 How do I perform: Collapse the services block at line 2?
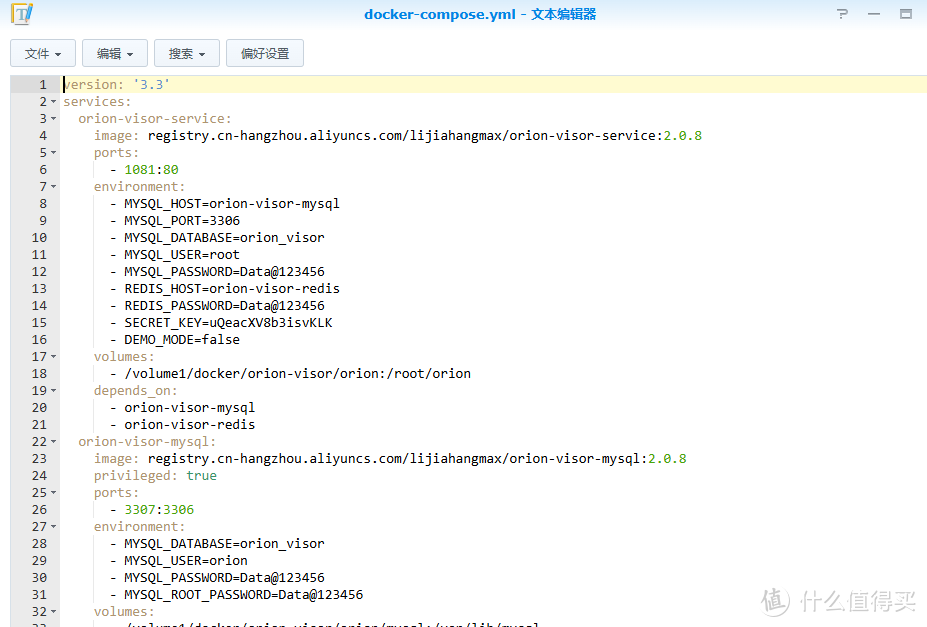pyautogui.click(x=54, y=102)
